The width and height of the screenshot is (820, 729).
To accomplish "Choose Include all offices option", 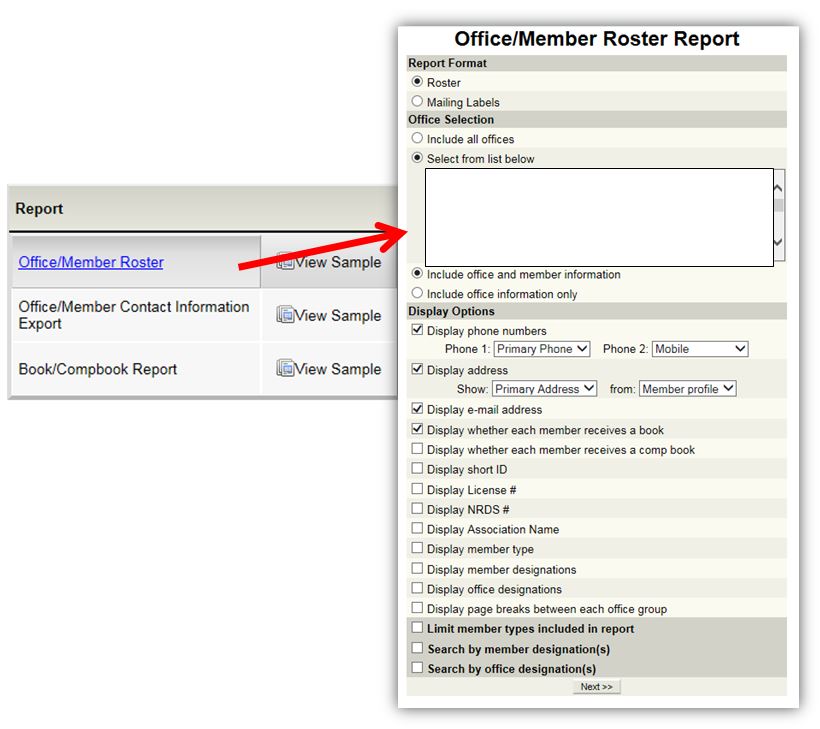I will [417, 138].
